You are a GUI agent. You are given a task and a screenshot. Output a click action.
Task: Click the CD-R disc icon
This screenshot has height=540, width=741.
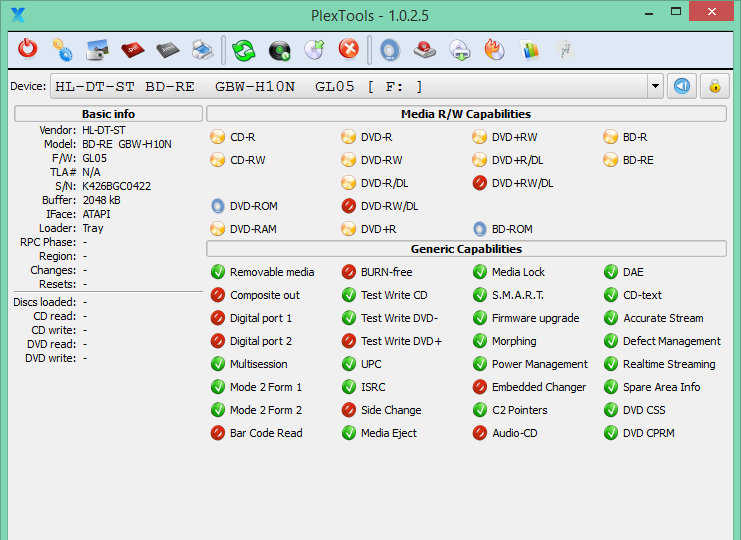(217, 137)
